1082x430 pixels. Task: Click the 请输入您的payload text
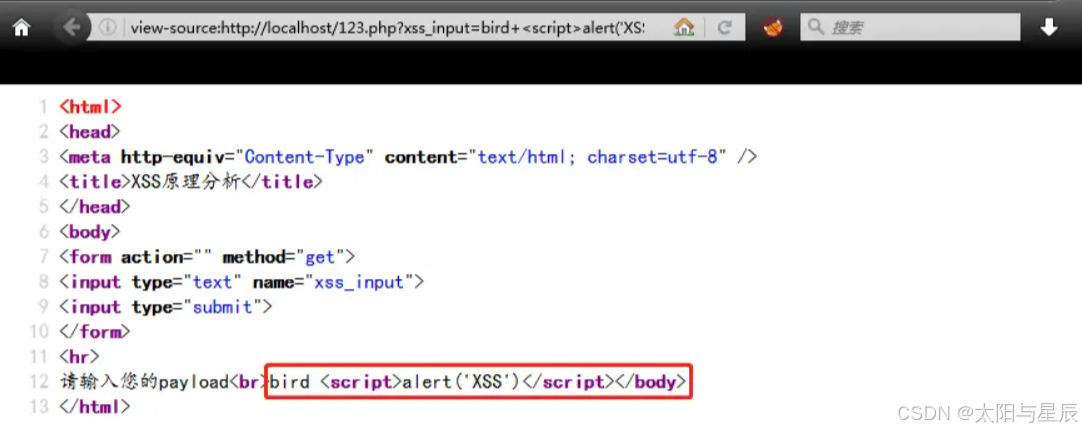pos(144,382)
